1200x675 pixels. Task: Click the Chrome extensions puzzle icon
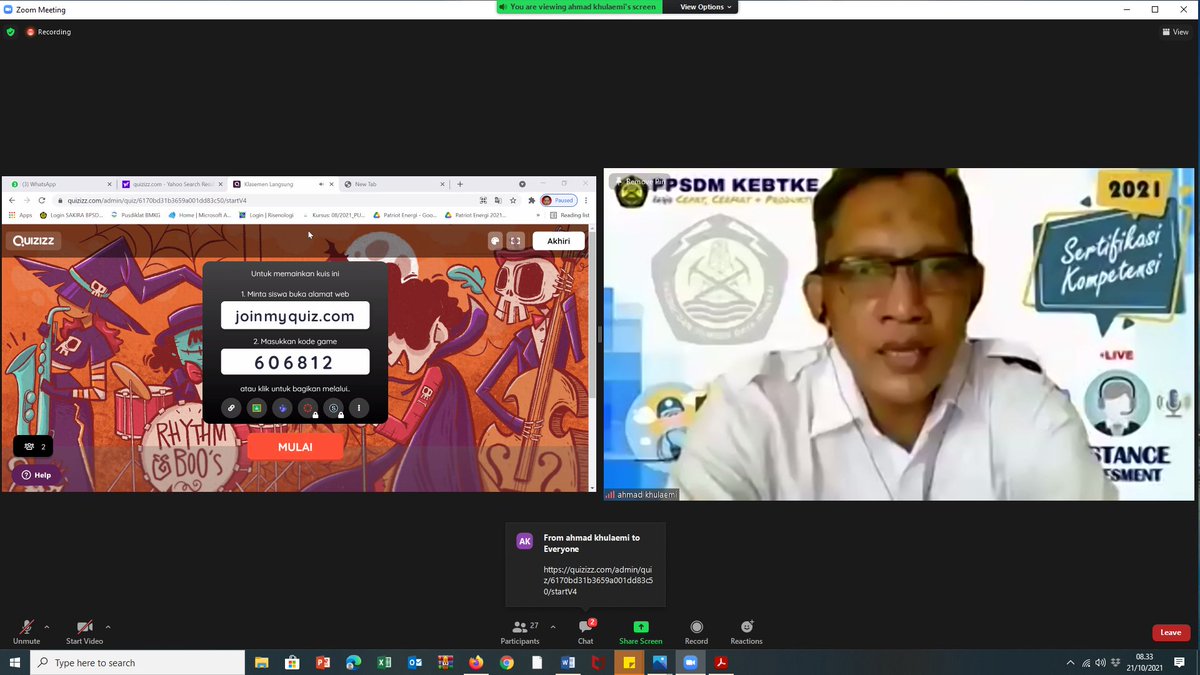click(x=532, y=200)
